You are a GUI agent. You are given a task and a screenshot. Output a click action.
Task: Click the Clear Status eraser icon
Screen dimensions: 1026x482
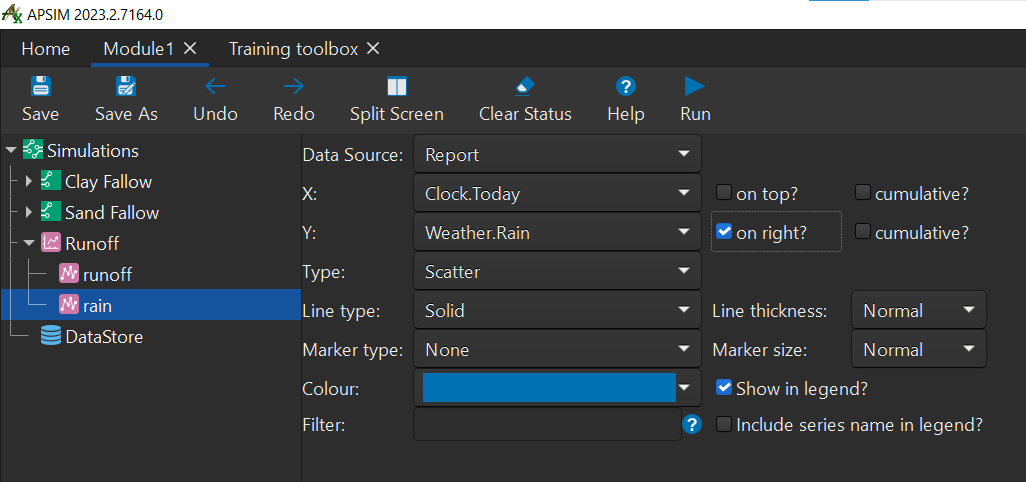point(525,86)
